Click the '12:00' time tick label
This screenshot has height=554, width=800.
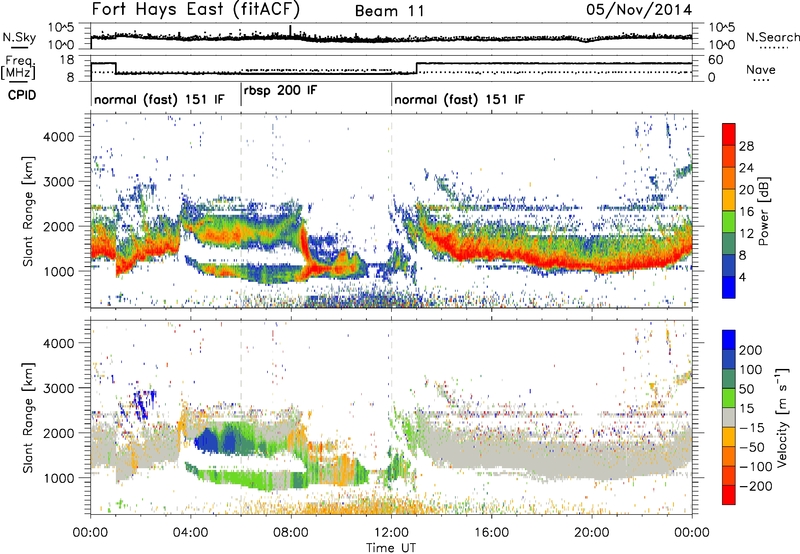point(391,533)
